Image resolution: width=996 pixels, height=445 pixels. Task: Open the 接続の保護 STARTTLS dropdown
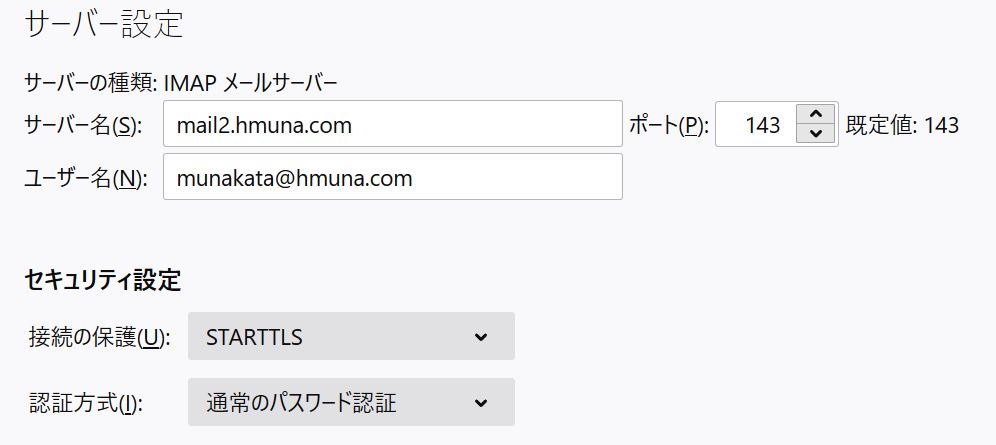click(351, 337)
